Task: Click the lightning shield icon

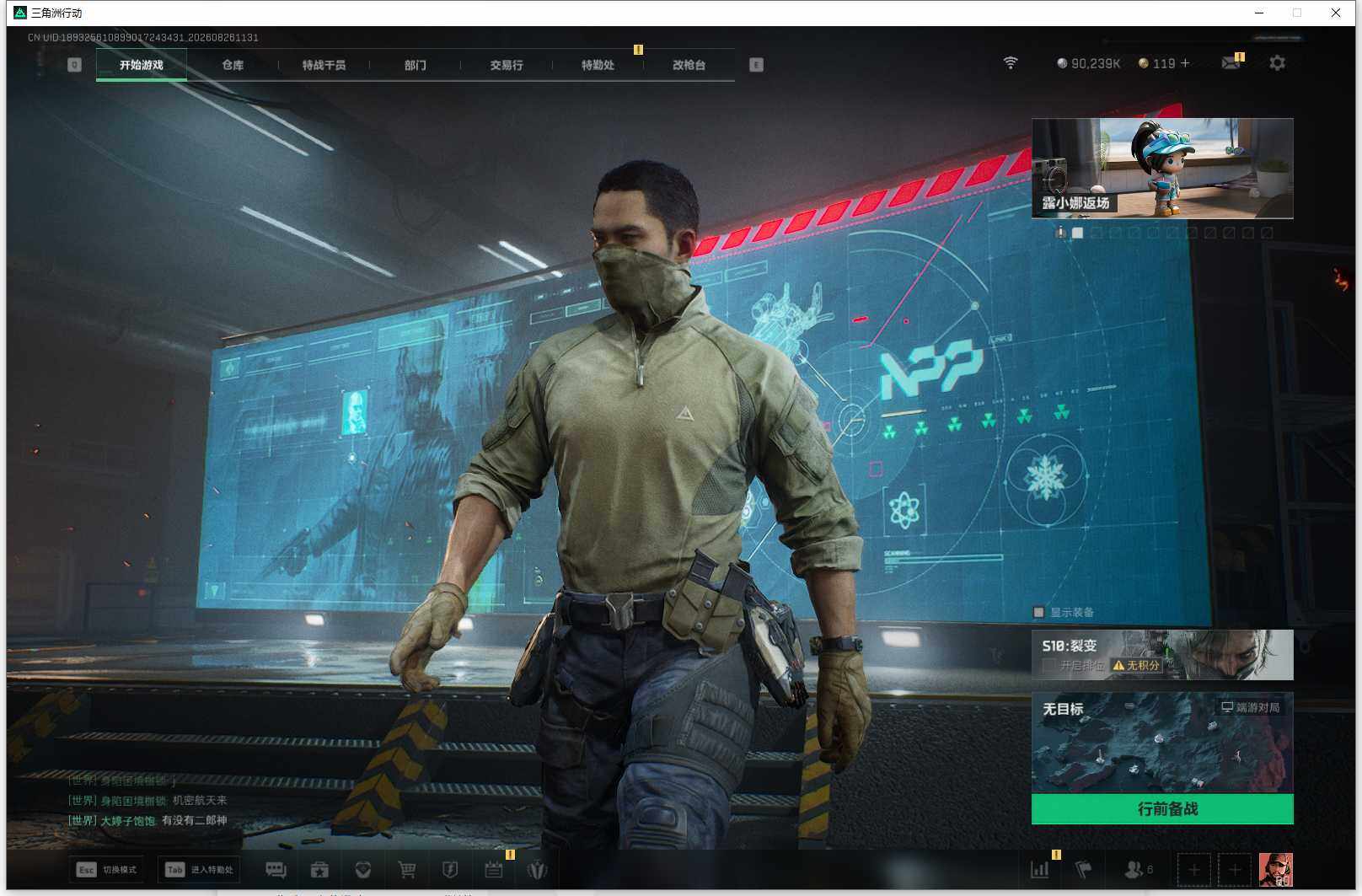Action: (450, 870)
